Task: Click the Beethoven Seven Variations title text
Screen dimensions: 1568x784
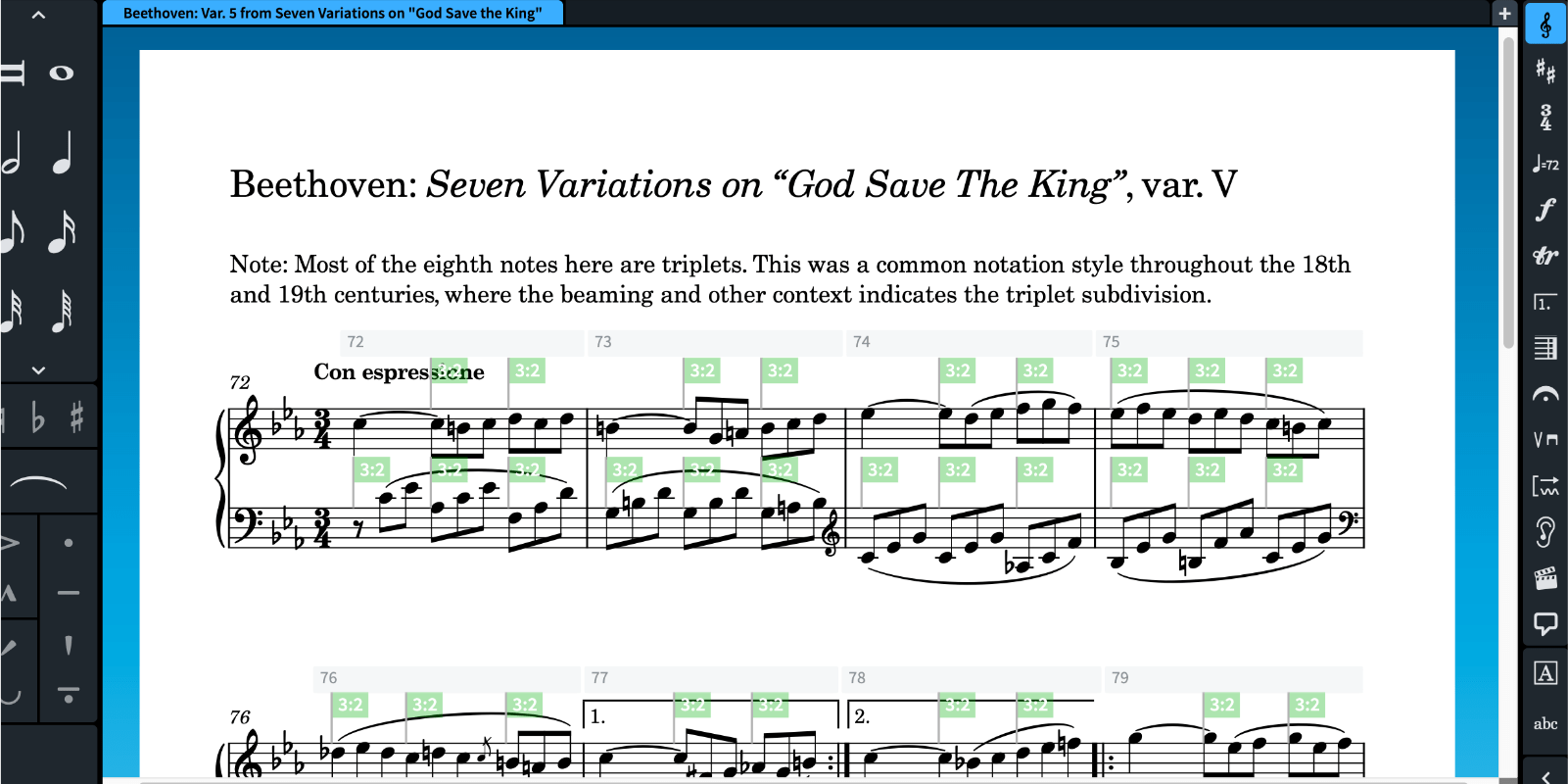Action: pyautogui.click(x=734, y=184)
